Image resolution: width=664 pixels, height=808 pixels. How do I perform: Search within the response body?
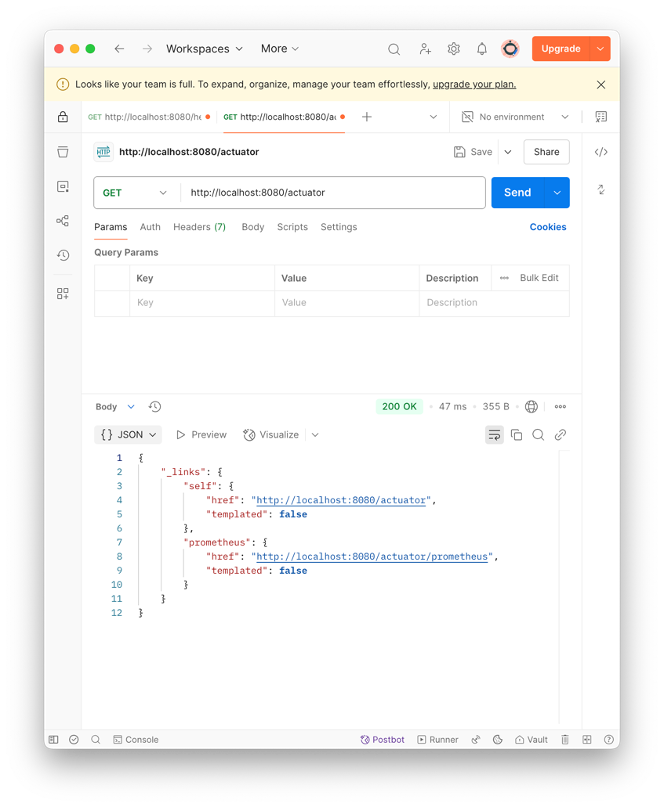(538, 434)
